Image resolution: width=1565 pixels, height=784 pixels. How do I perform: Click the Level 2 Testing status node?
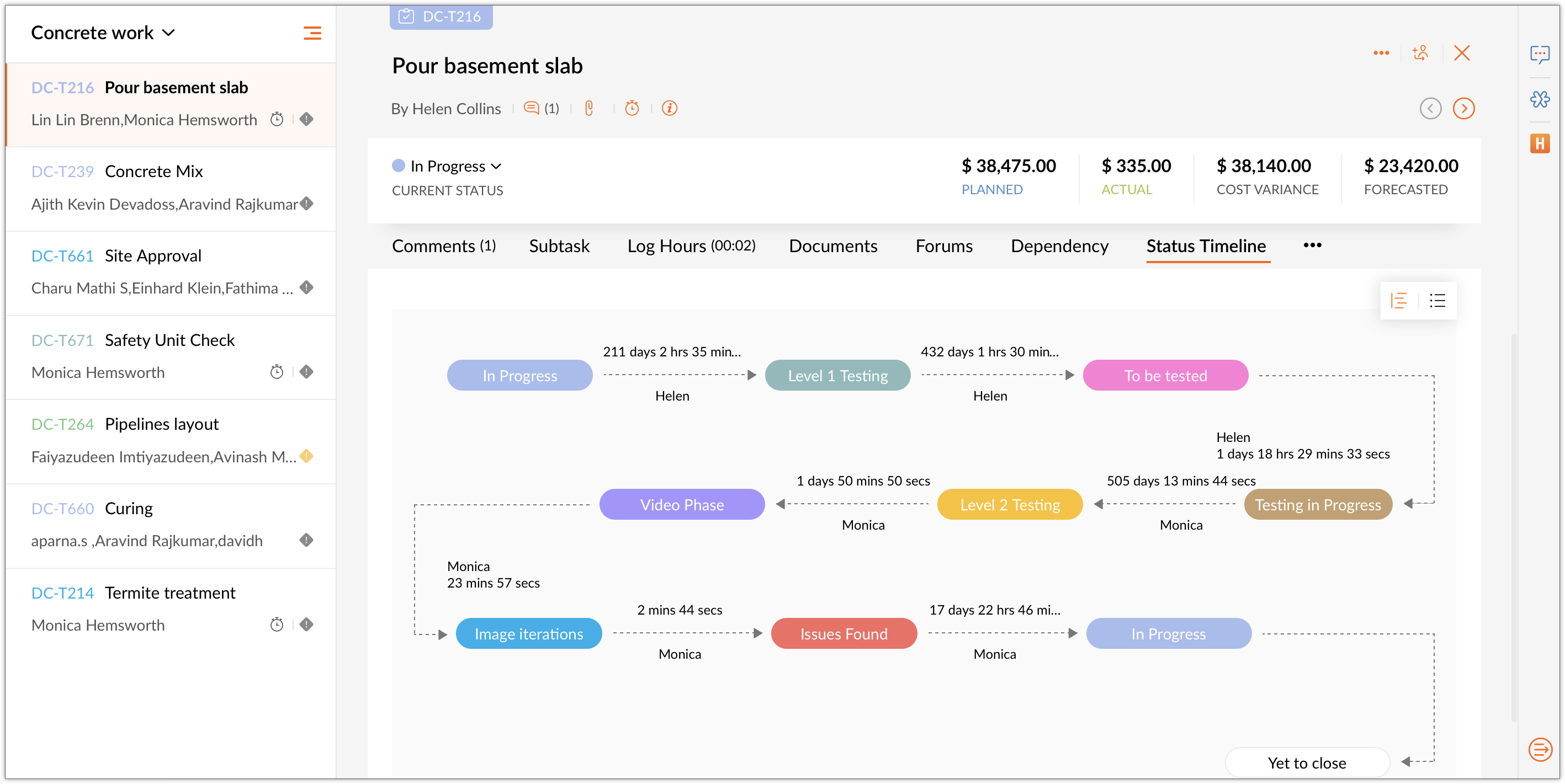coord(1010,505)
